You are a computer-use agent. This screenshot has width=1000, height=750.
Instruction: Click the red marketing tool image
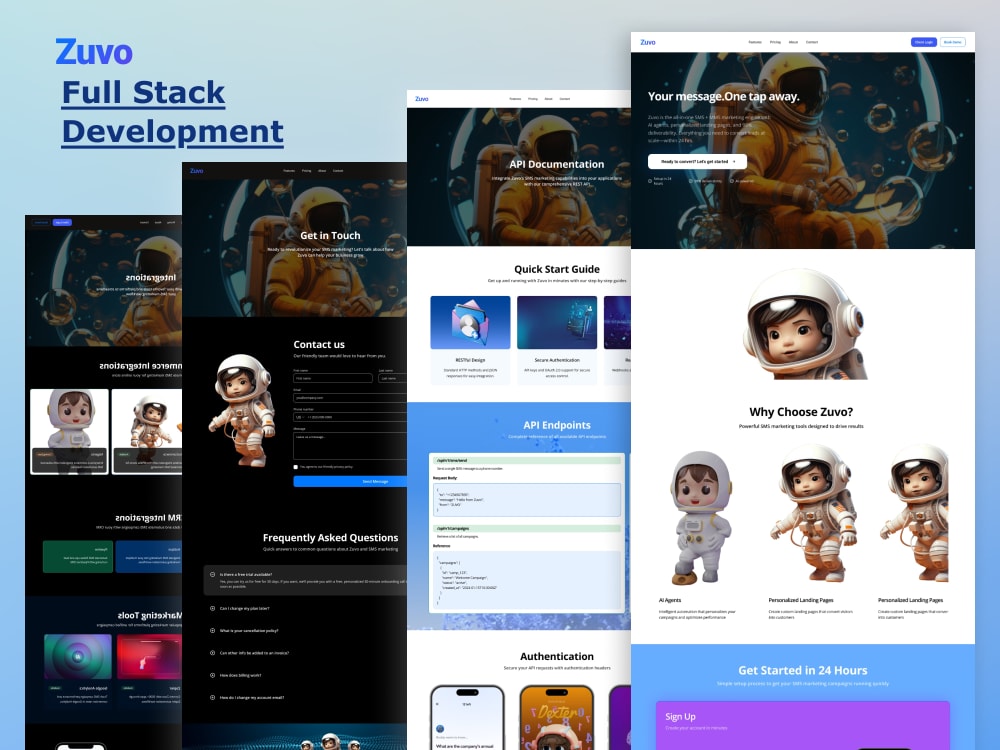tap(150, 657)
